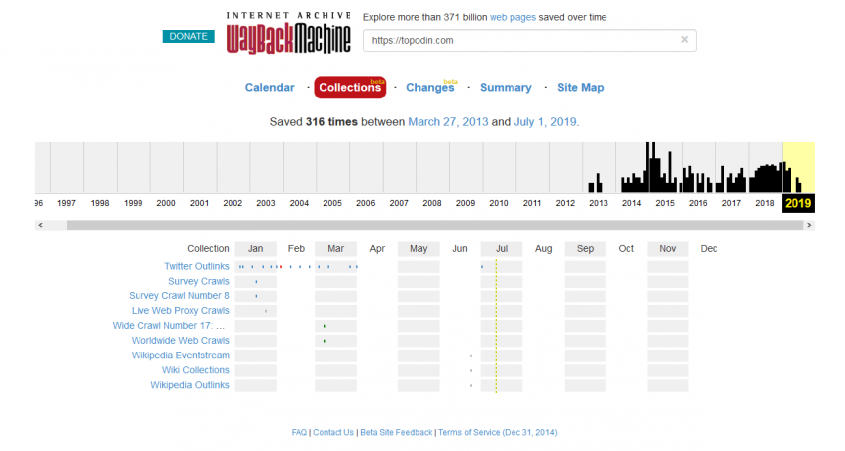Viewport: 845px width, 451px height.
Task: Go to the Summary tab
Action: [x=505, y=88]
